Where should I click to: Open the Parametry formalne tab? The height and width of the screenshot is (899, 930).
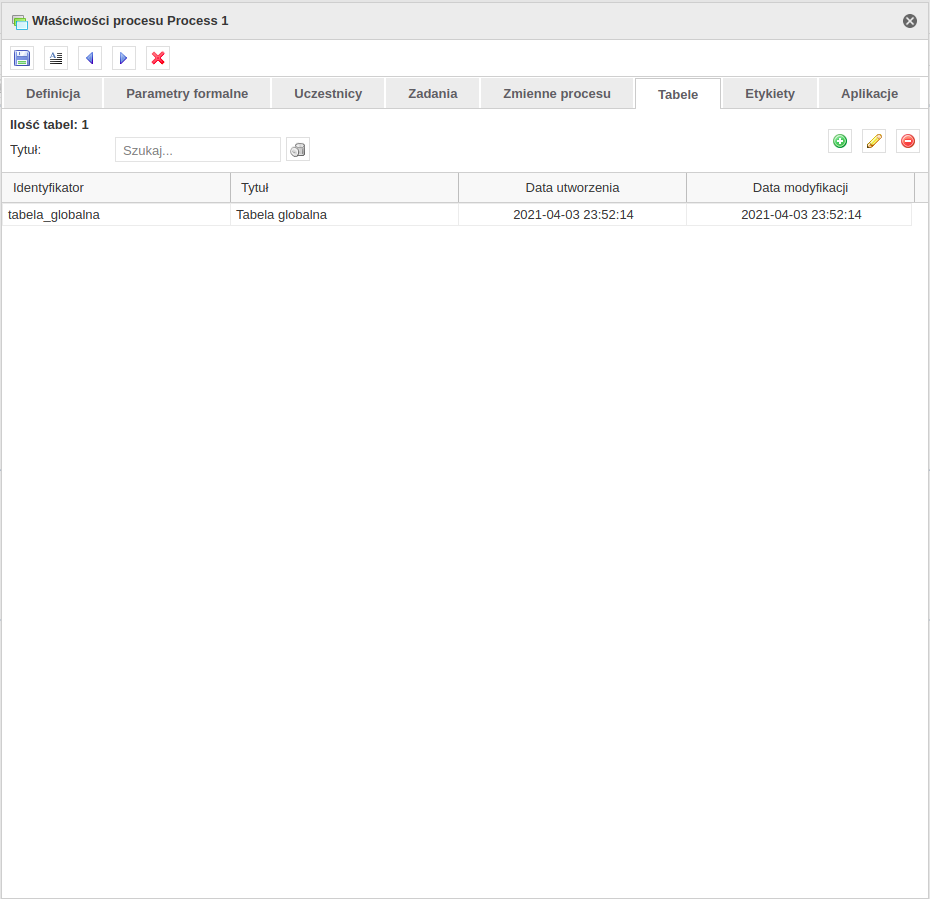point(187,94)
